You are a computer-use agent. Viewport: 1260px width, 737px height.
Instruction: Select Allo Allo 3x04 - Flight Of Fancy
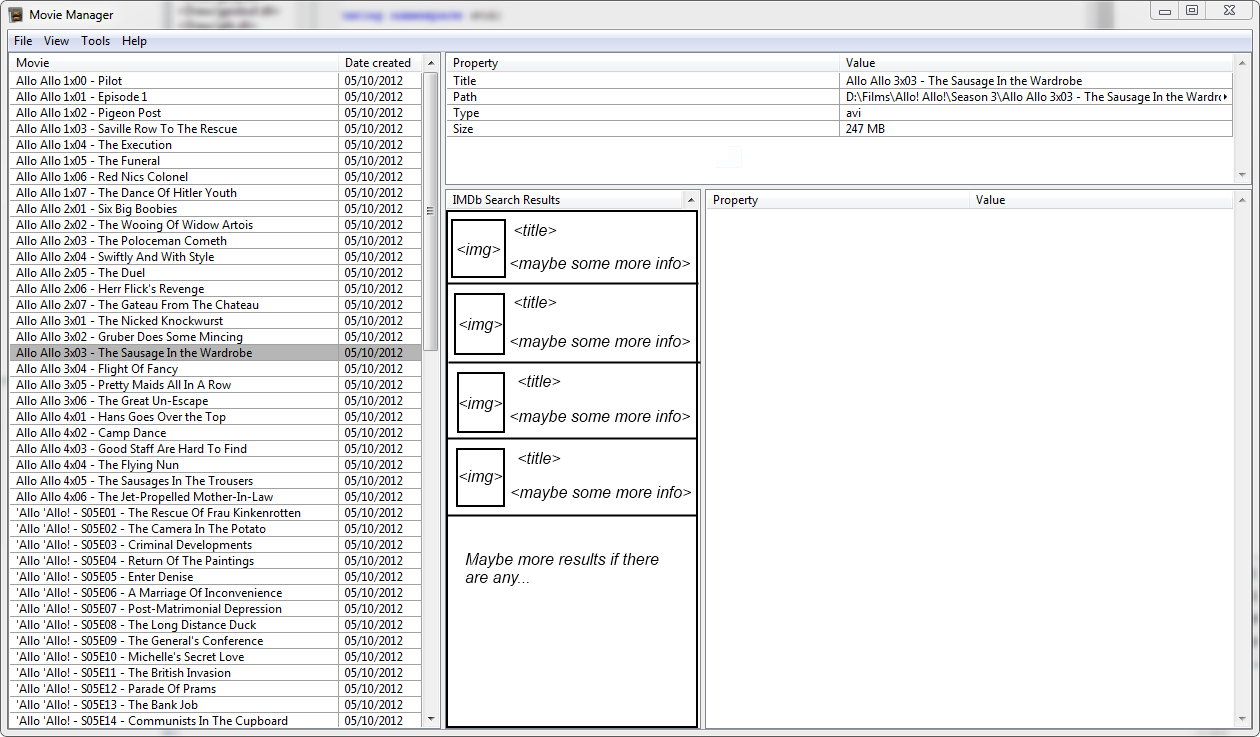pyautogui.click(x=96, y=369)
